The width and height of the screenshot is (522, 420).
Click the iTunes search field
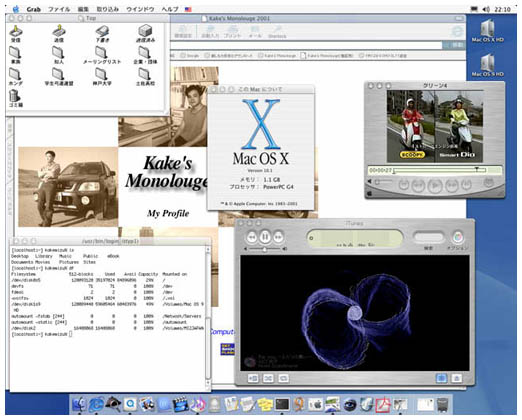tap(428, 237)
